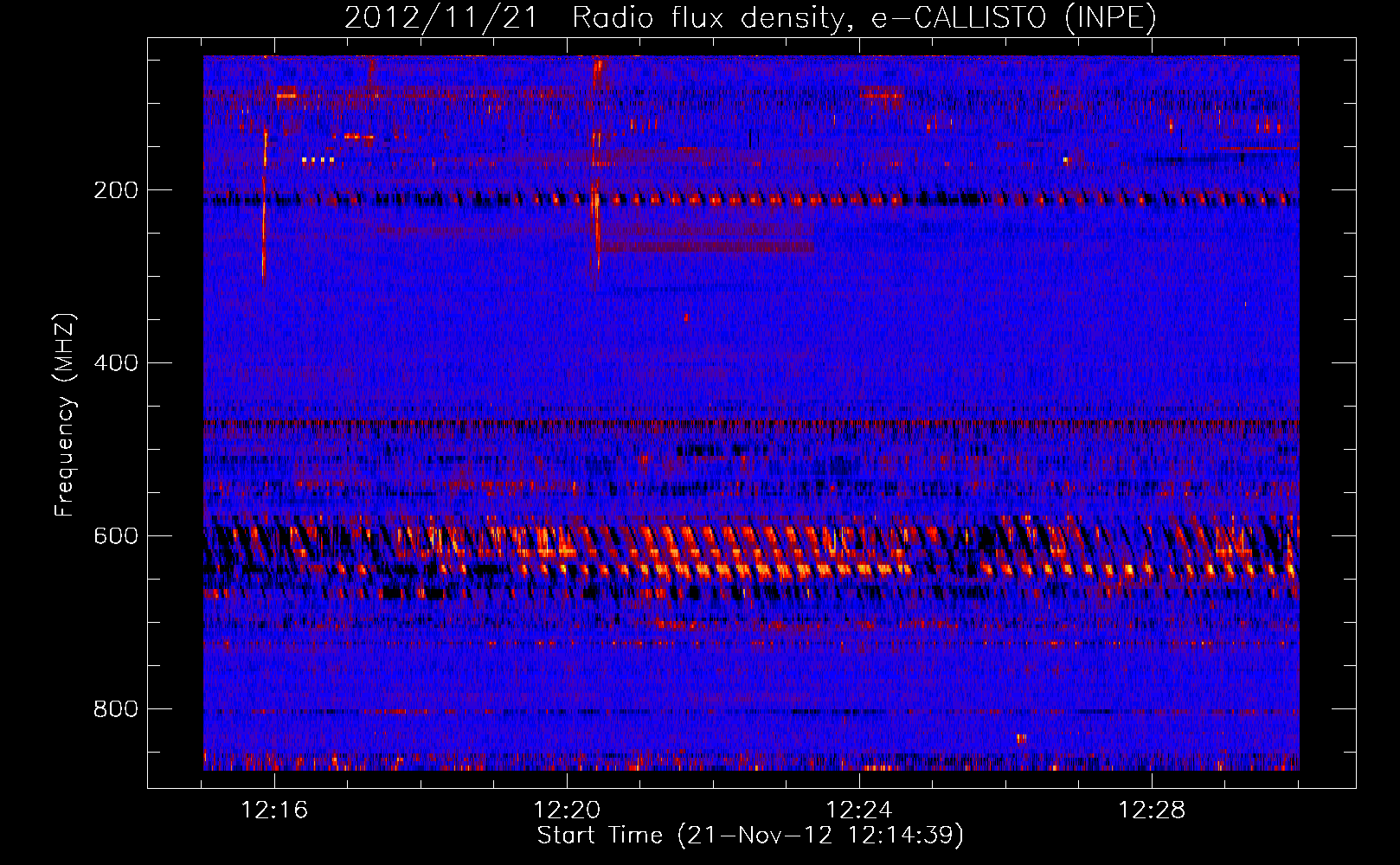
Task: Click the 12:24 time tick label
Action: 859,811
